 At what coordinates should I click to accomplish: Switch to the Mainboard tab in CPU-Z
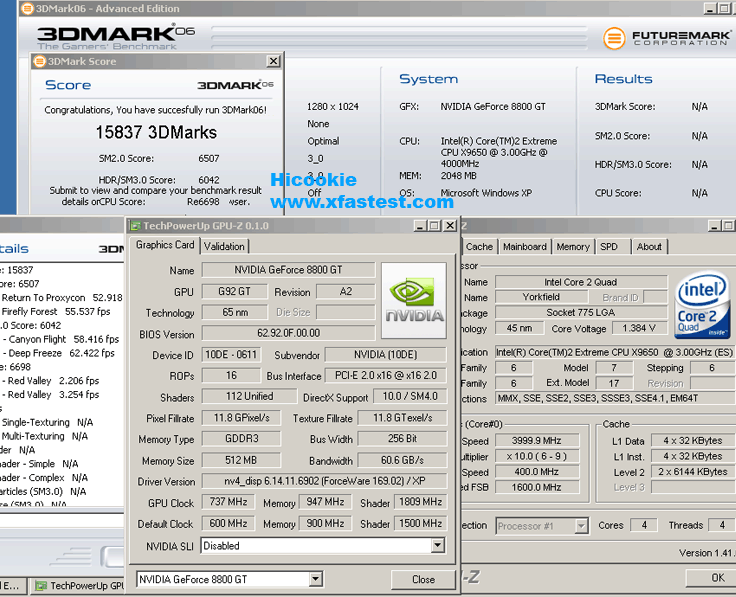coord(525,247)
